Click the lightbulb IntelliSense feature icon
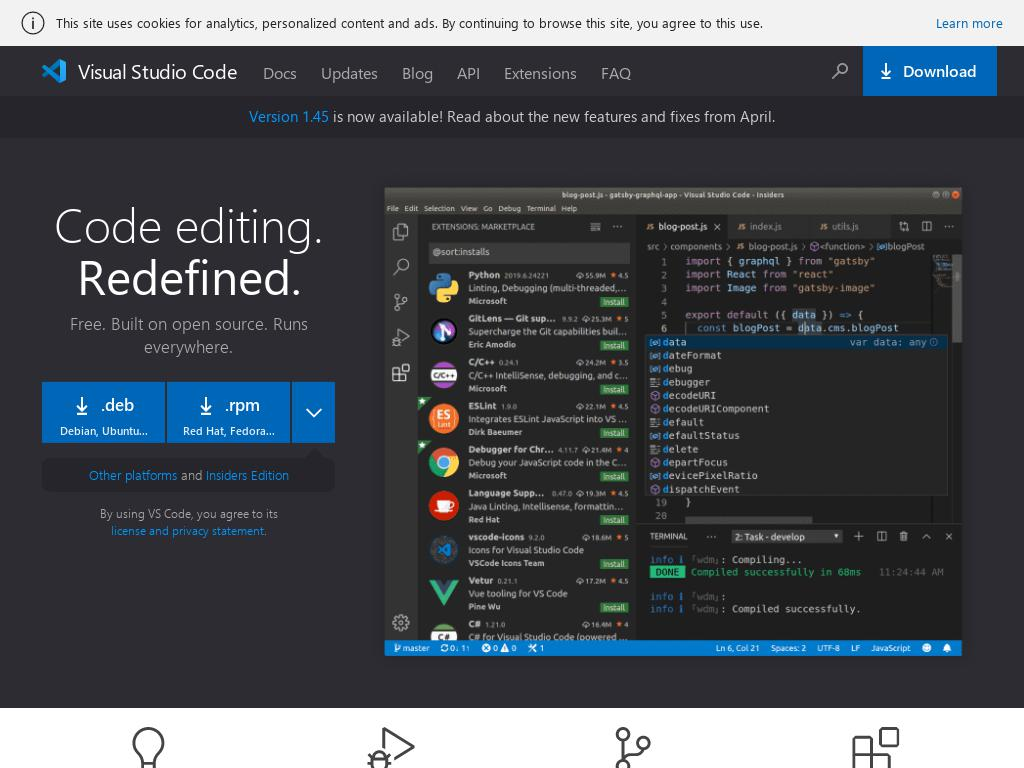Screen dimensions: 1024x768 pos(148,747)
